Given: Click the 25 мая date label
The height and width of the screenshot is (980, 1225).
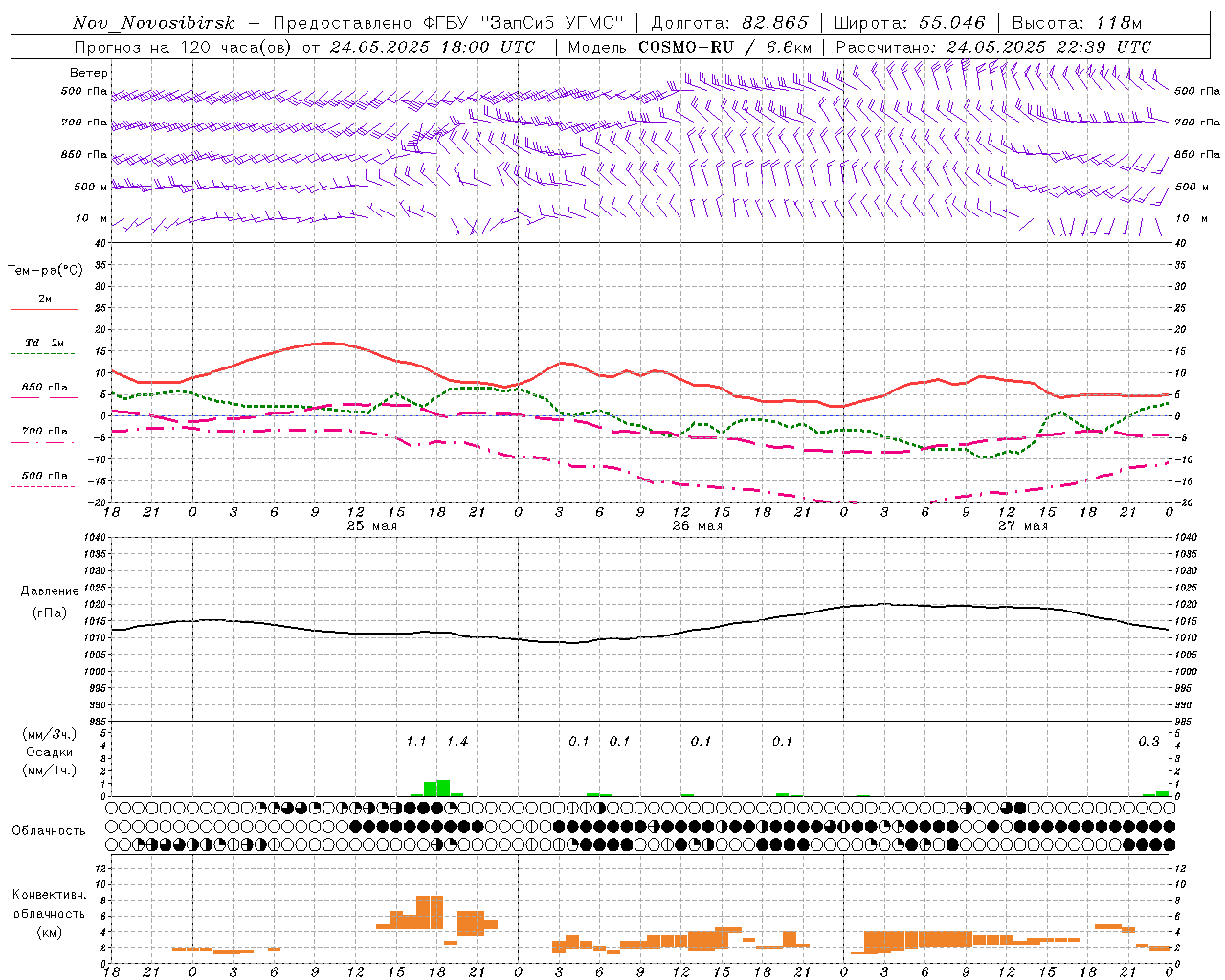Looking at the screenshot, I should (x=371, y=525).
